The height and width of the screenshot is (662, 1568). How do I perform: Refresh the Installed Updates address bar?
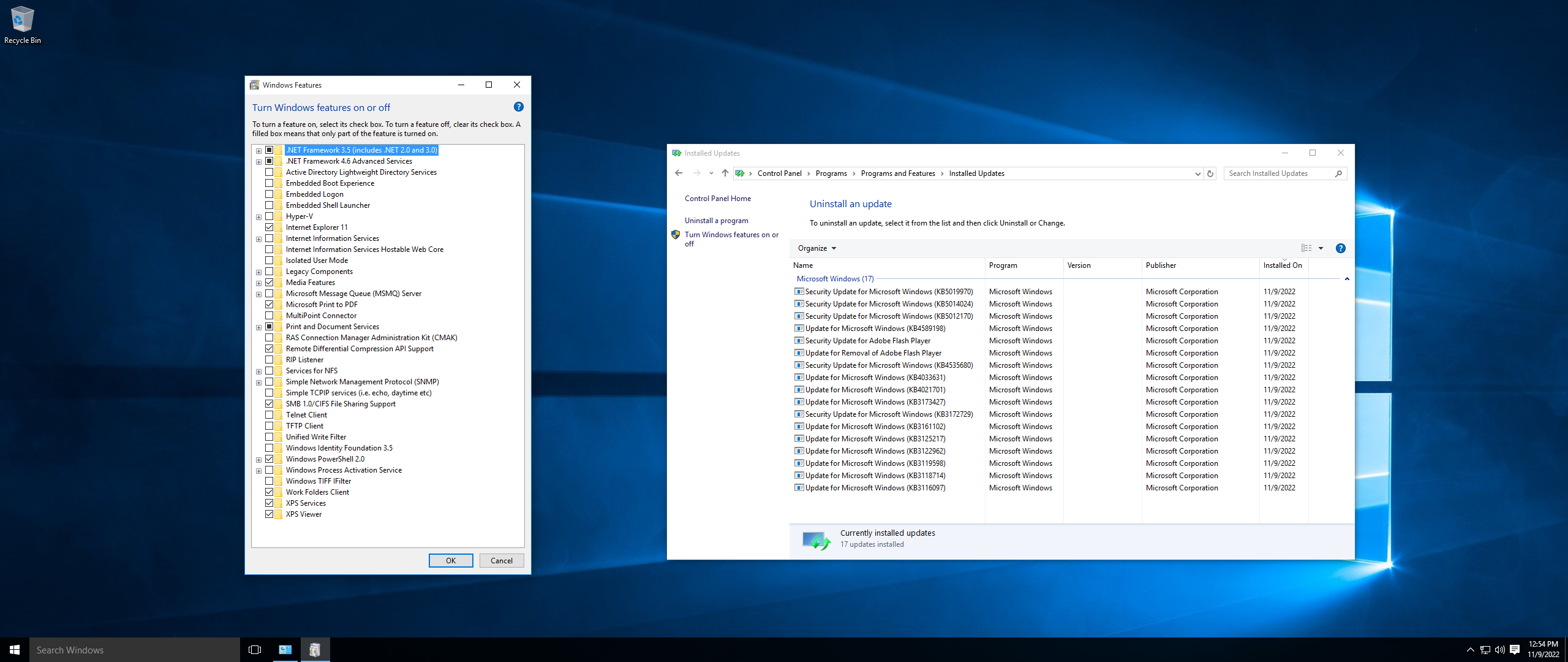click(x=1210, y=173)
